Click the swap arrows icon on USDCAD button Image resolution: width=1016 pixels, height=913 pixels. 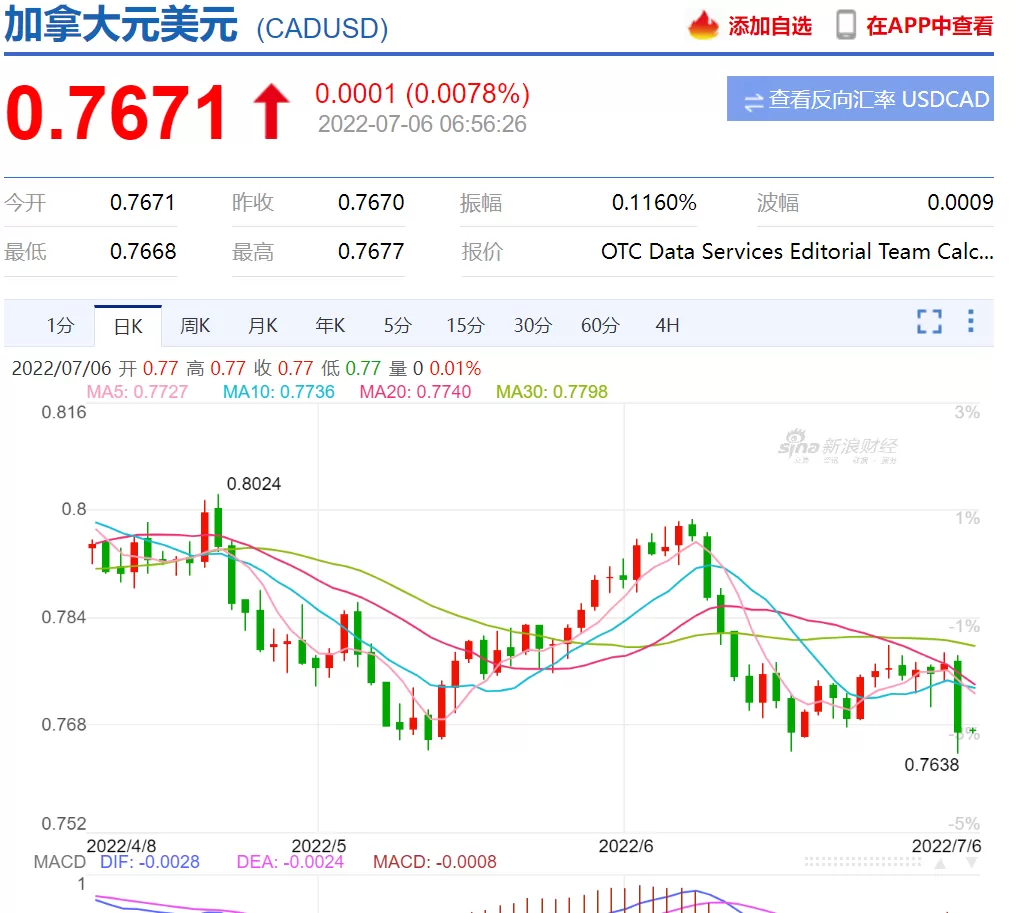(754, 102)
